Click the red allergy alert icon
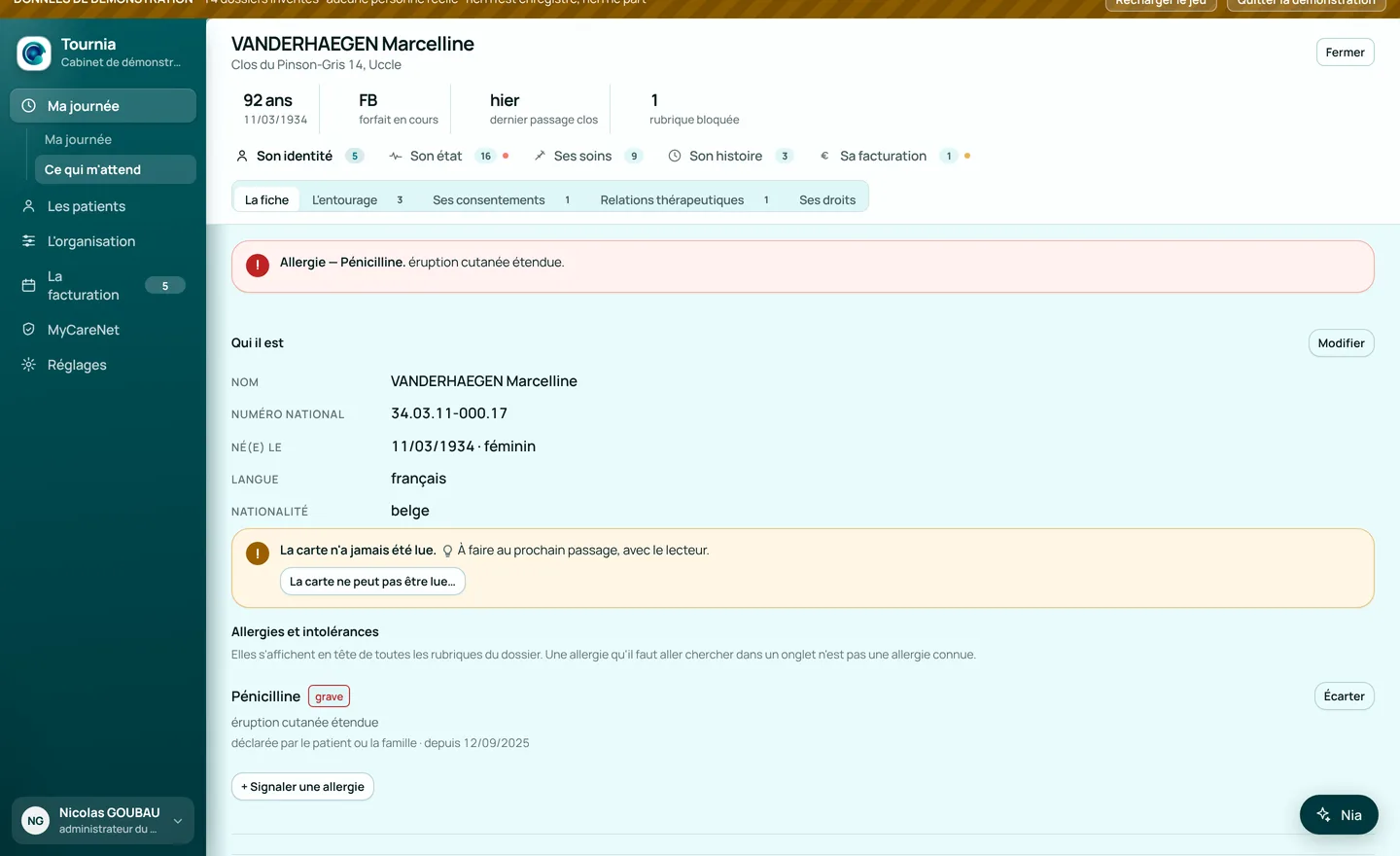This screenshot has width=1400, height=856. [258, 266]
